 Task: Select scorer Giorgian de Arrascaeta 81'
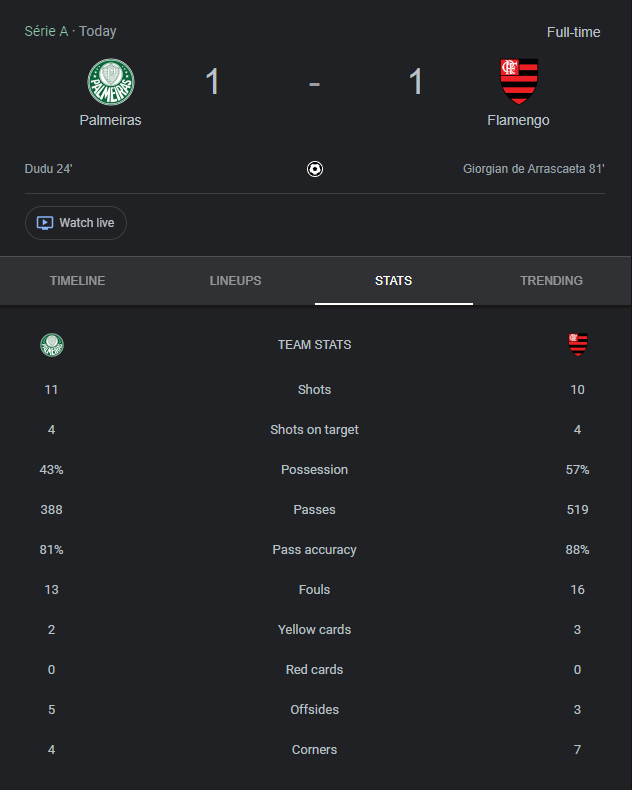pos(534,169)
